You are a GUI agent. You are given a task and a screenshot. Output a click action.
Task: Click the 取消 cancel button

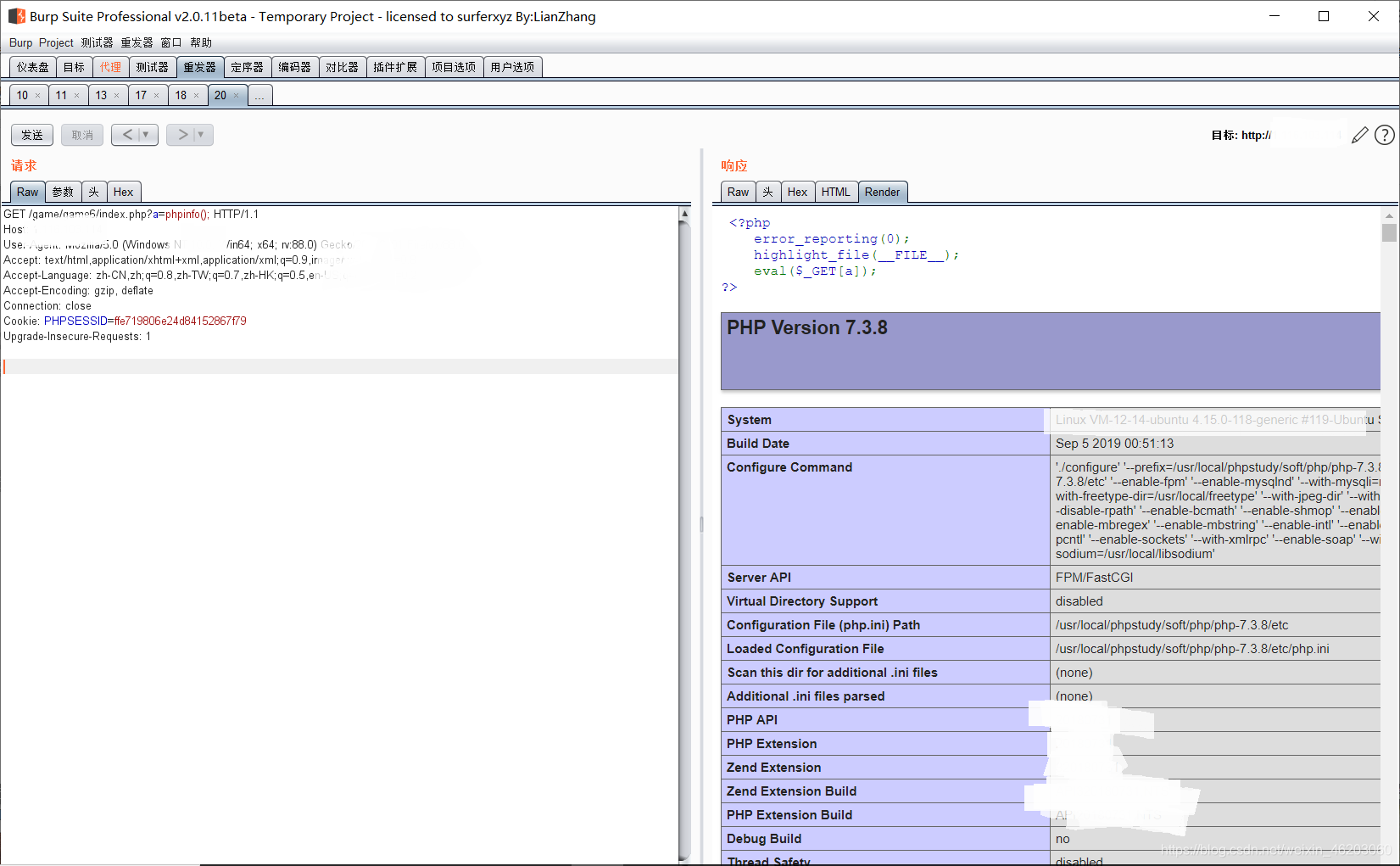[x=82, y=135]
